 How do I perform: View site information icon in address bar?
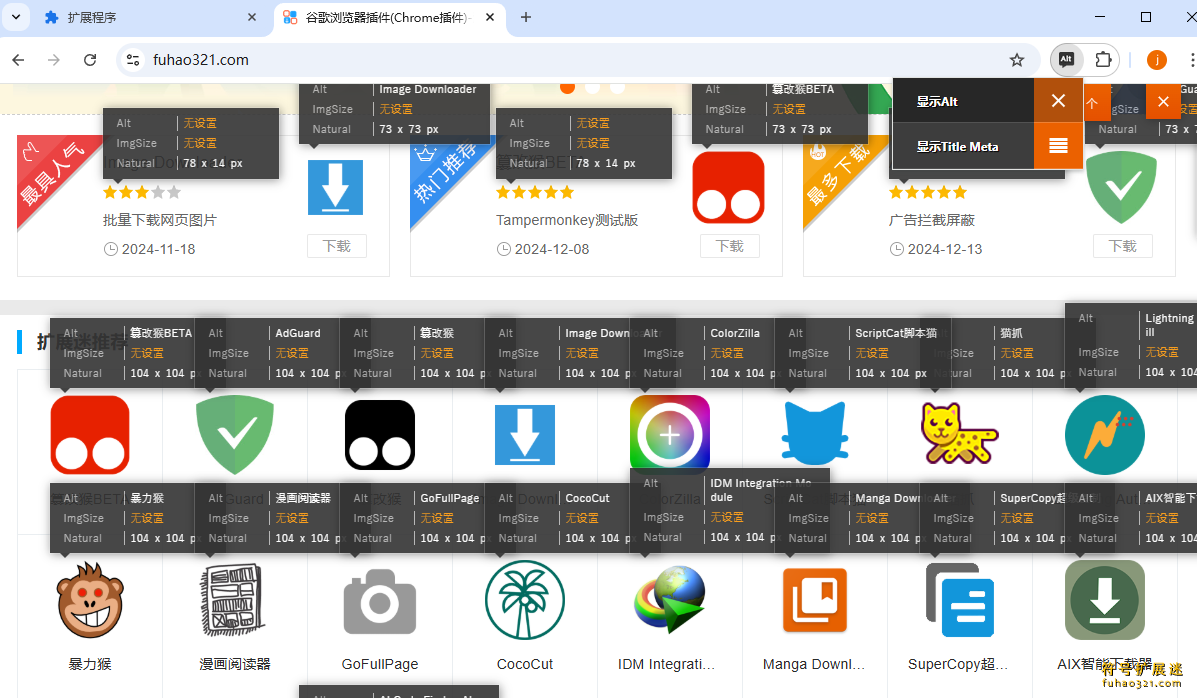133,60
